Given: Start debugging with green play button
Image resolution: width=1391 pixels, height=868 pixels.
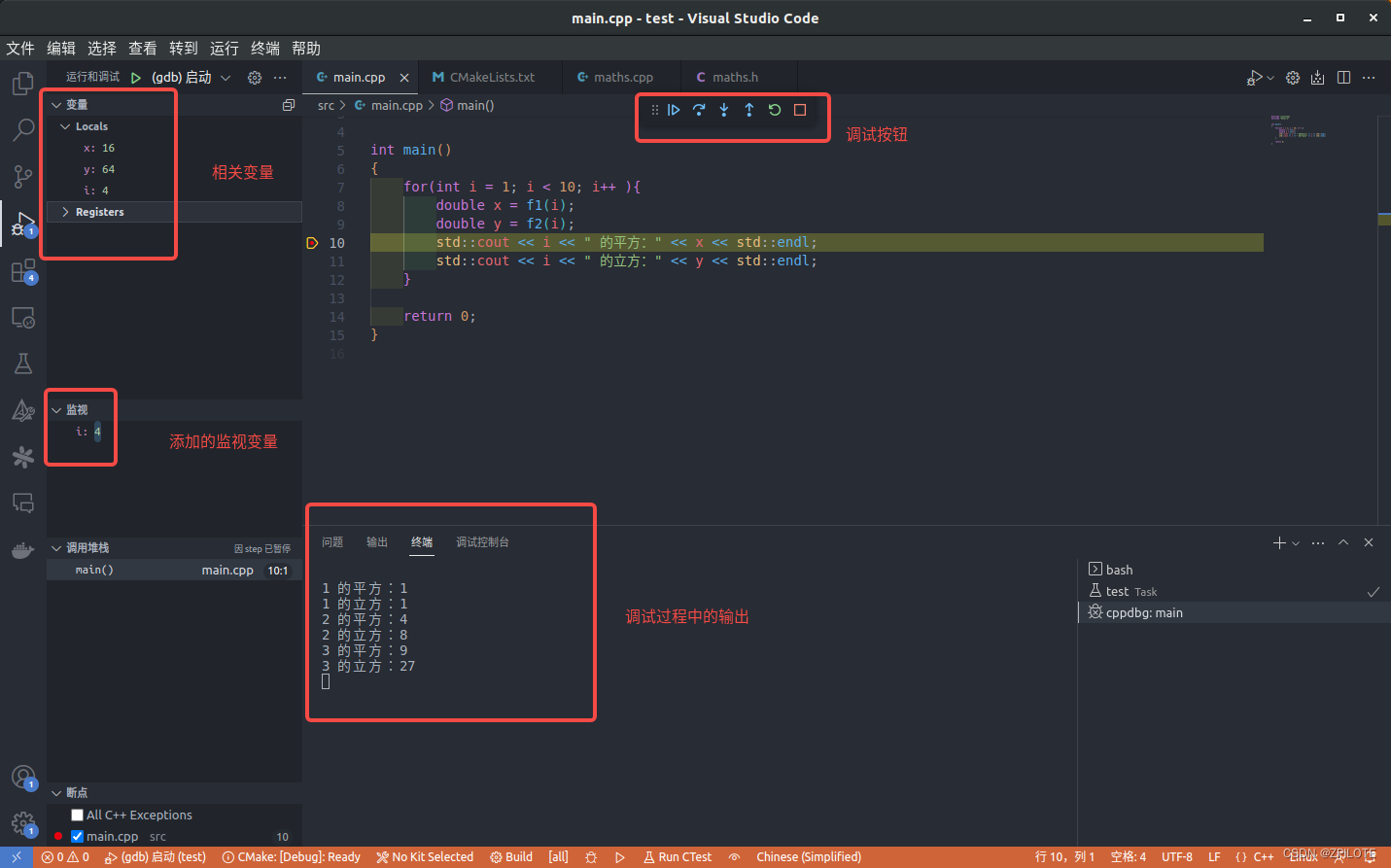Looking at the screenshot, I should click(x=136, y=77).
